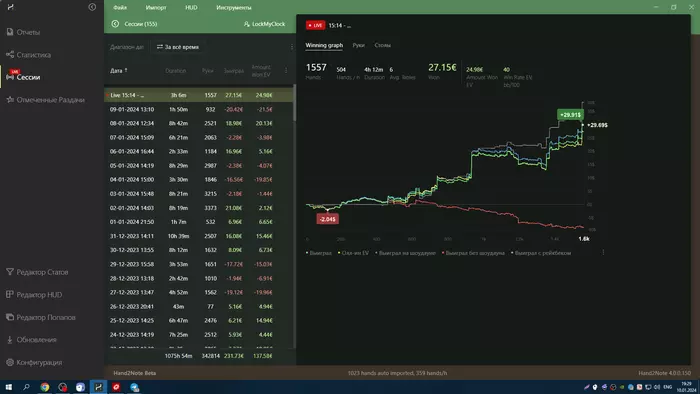Image resolution: width=700 pixels, height=394 pixels.
Task: Select session 29-12-2023 15:58
Action: click(x=199, y=264)
